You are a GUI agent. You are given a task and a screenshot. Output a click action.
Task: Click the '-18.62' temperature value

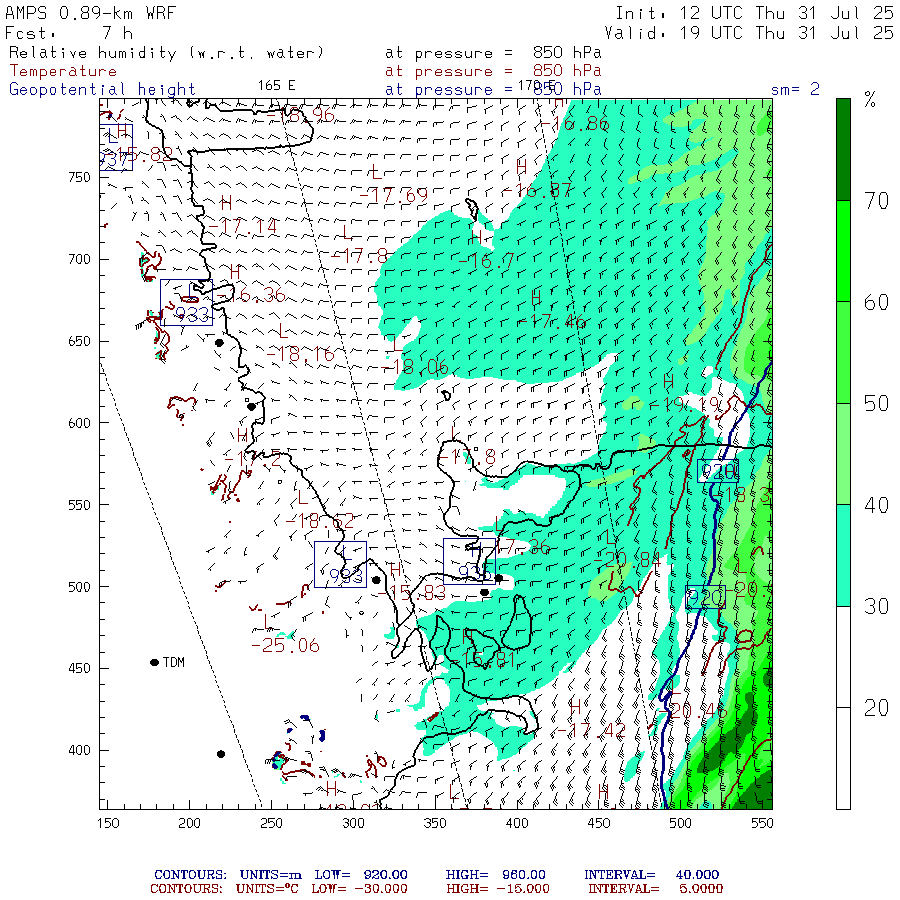tap(320, 521)
